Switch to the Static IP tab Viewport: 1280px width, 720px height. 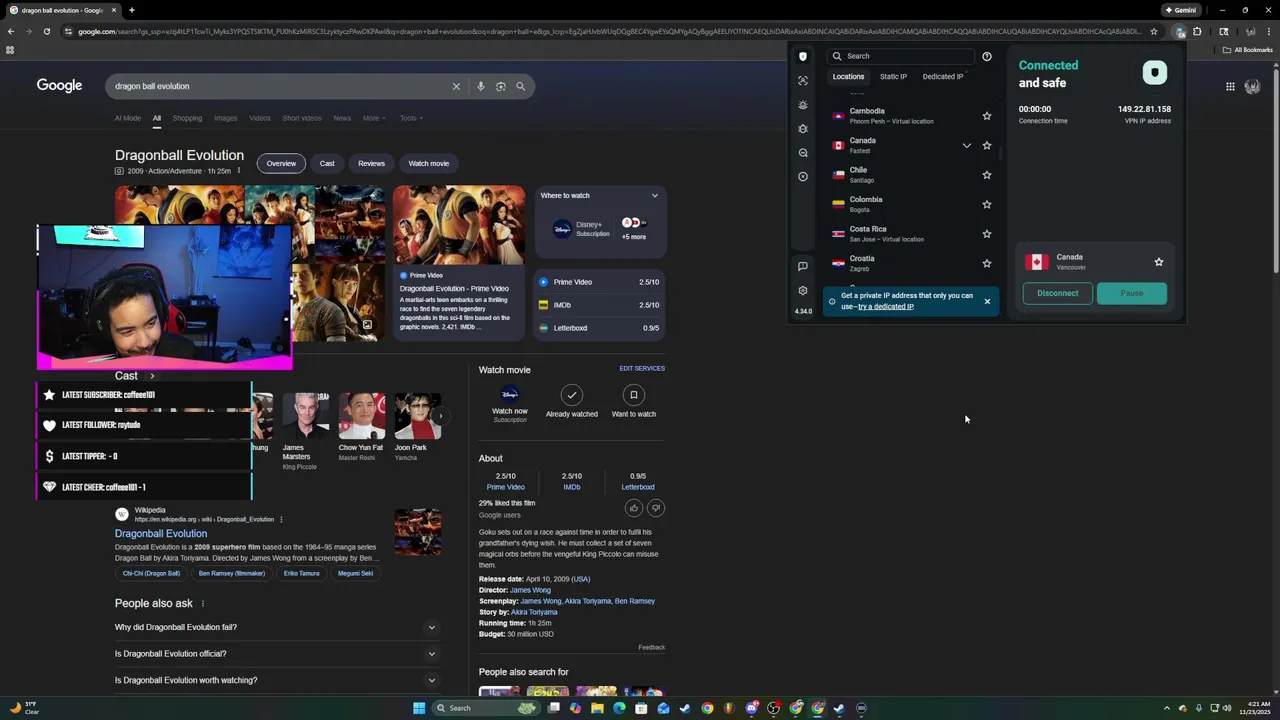(x=893, y=76)
